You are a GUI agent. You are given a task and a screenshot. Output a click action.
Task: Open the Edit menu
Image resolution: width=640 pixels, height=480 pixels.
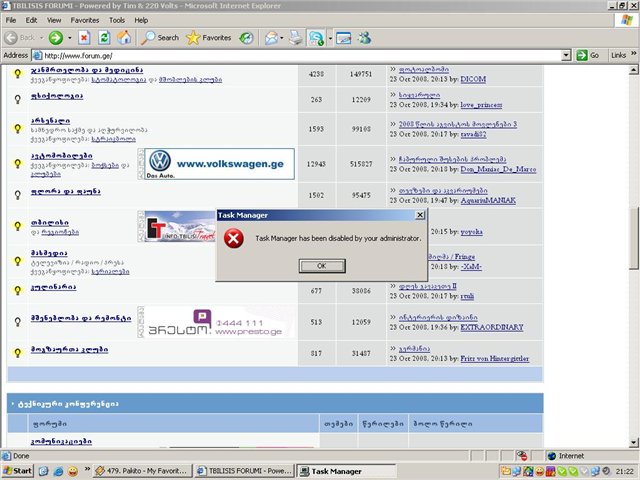(31, 20)
